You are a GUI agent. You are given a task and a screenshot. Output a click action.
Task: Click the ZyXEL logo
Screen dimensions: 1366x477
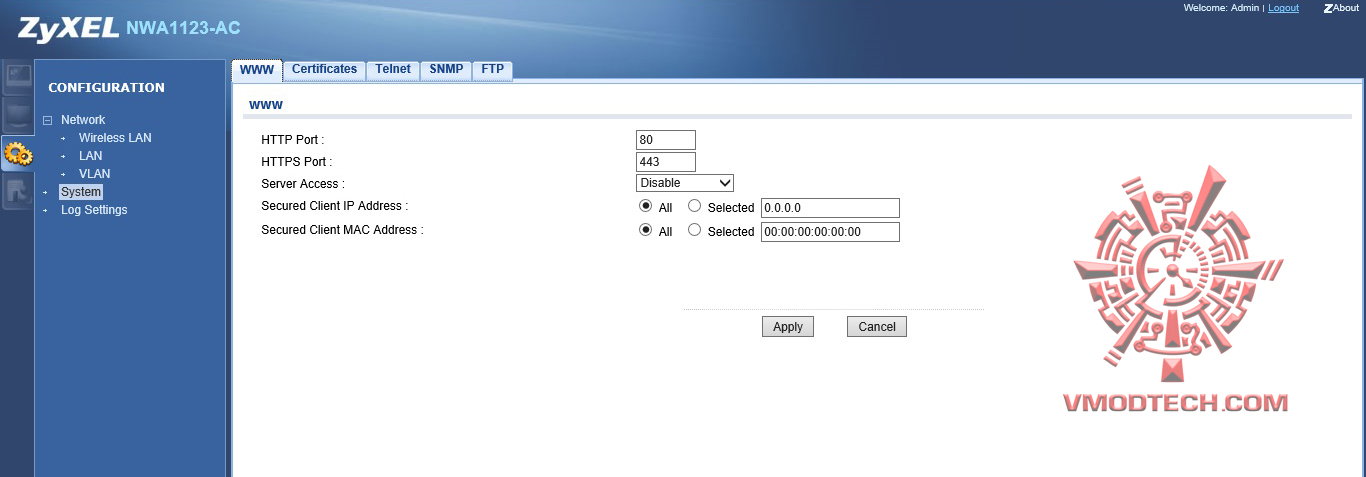pyautogui.click(x=69, y=28)
